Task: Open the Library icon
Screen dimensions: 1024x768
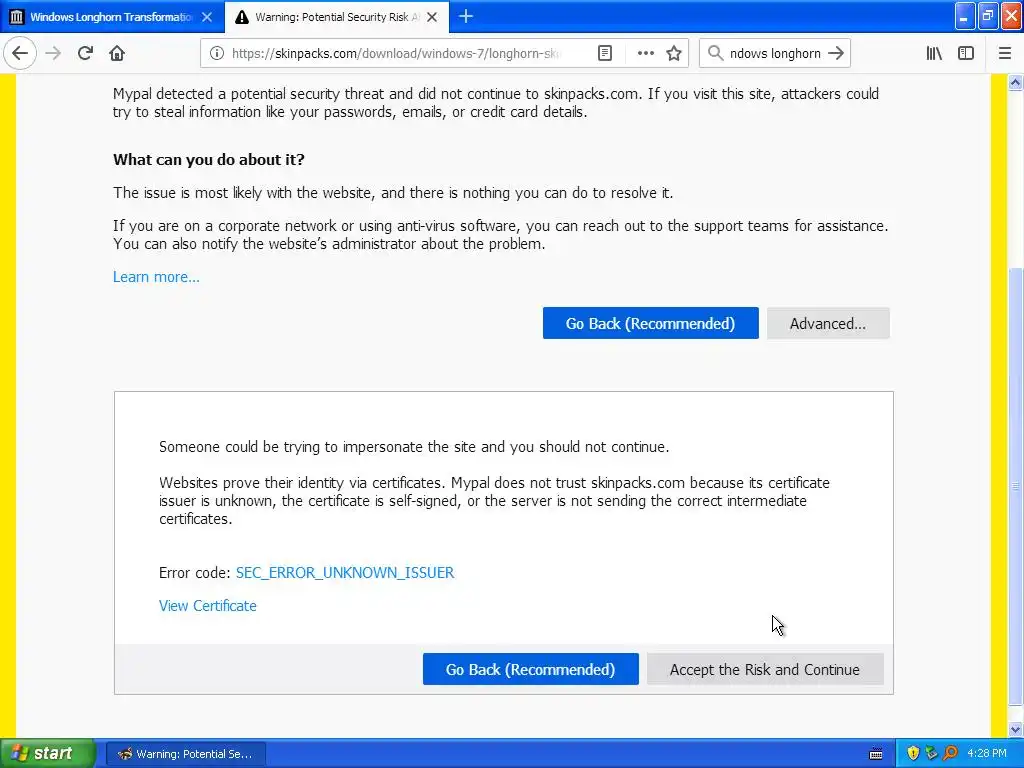Action: (934, 54)
